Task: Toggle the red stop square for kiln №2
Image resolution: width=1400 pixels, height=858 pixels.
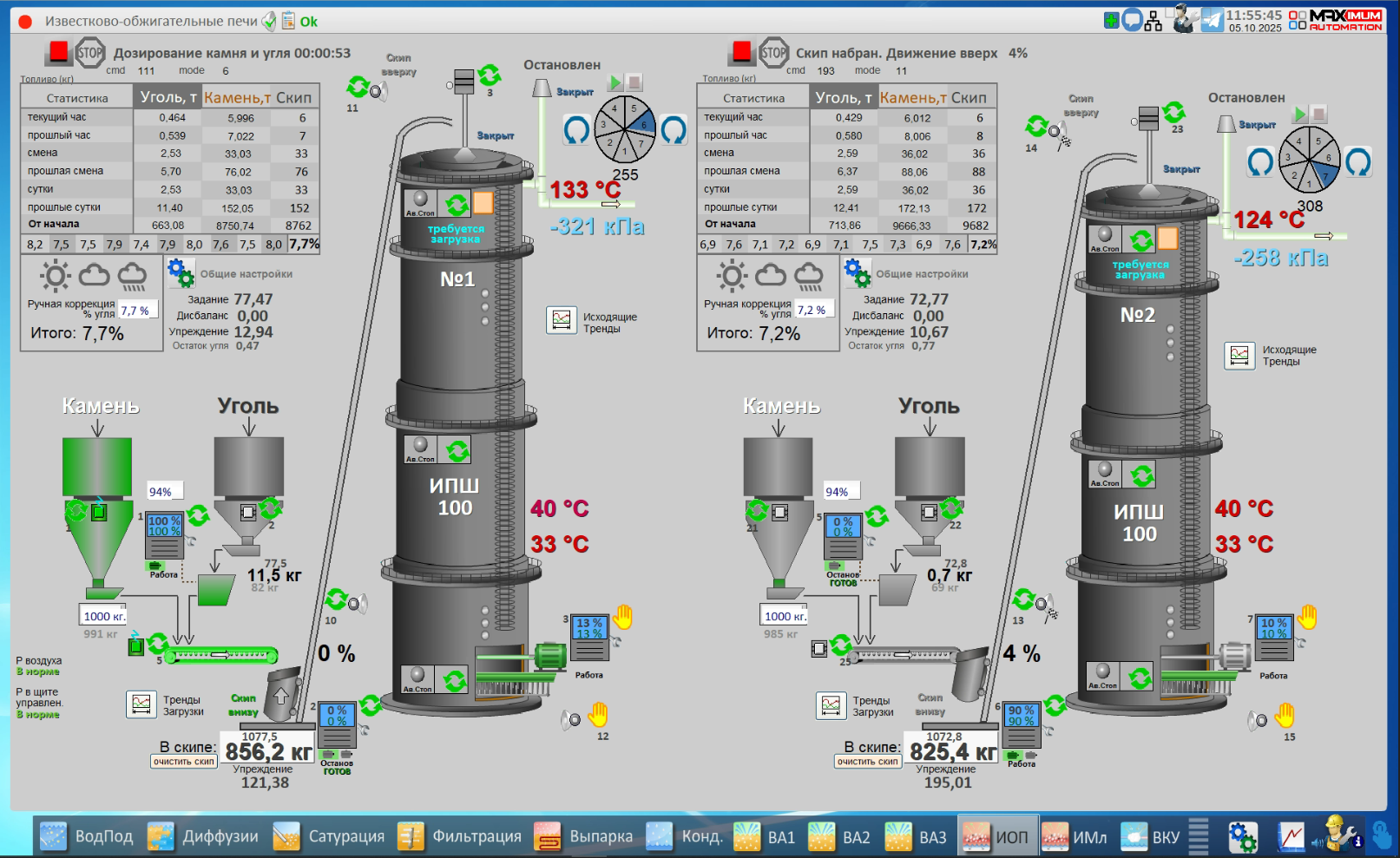Action: click(x=742, y=52)
